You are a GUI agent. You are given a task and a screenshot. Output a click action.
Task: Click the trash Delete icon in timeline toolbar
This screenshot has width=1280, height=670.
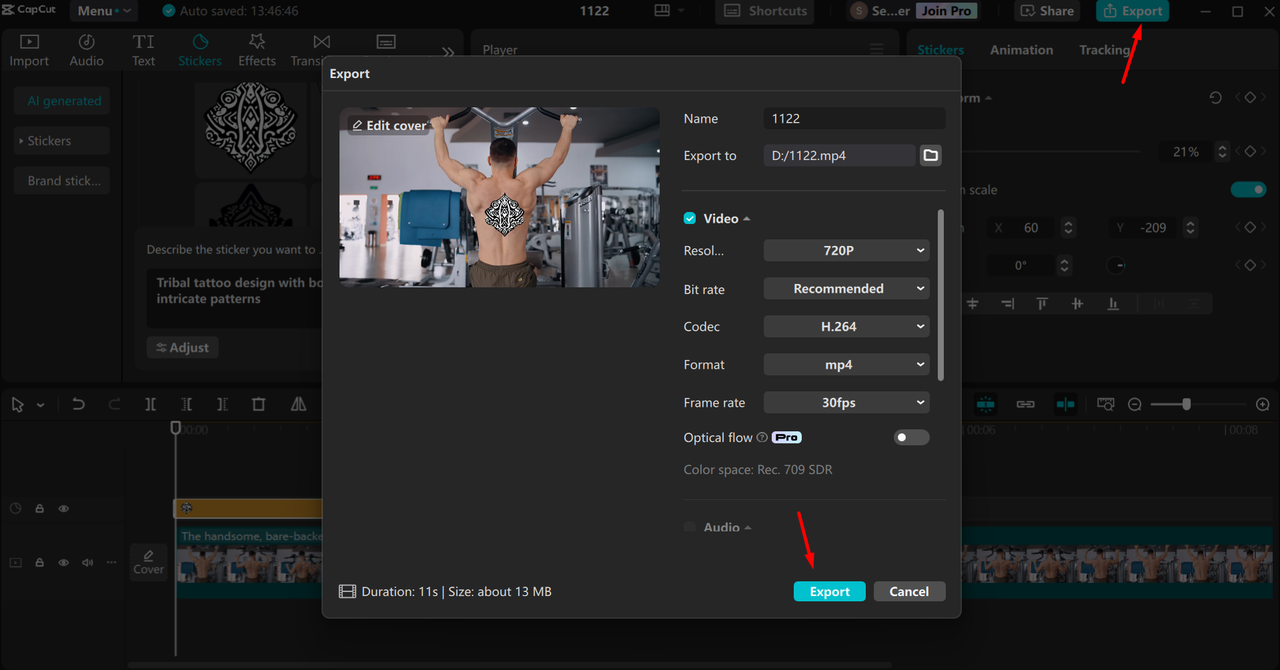(x=259, y=405)
